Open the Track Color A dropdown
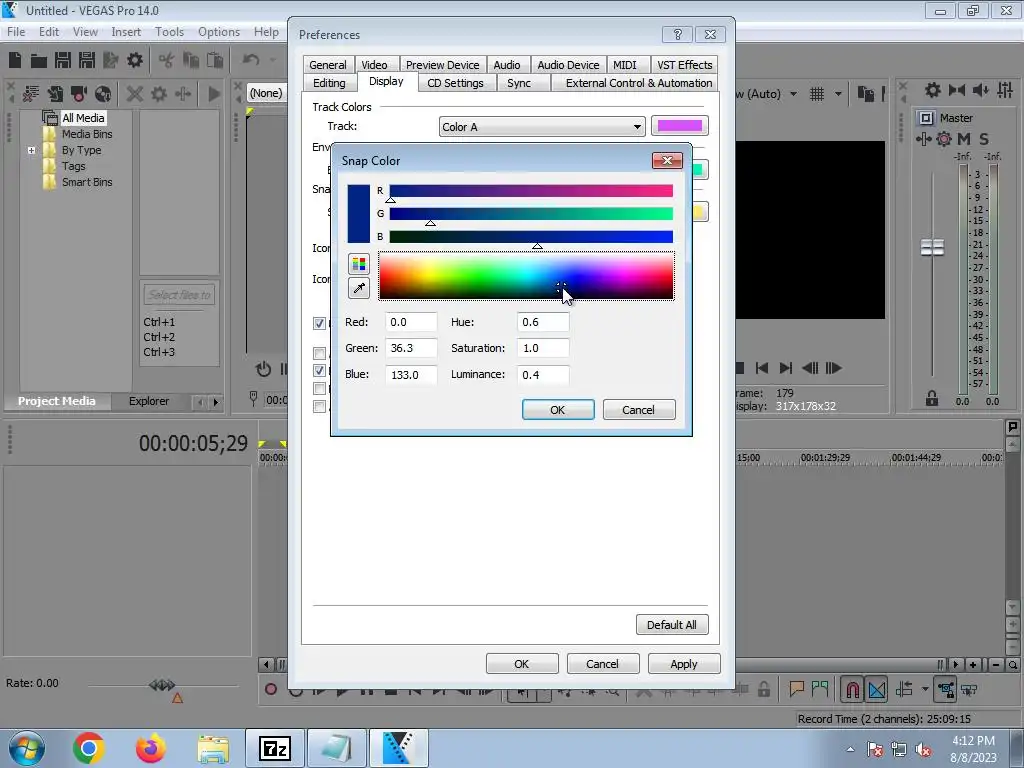1024x768 pixels. [542, 127]
